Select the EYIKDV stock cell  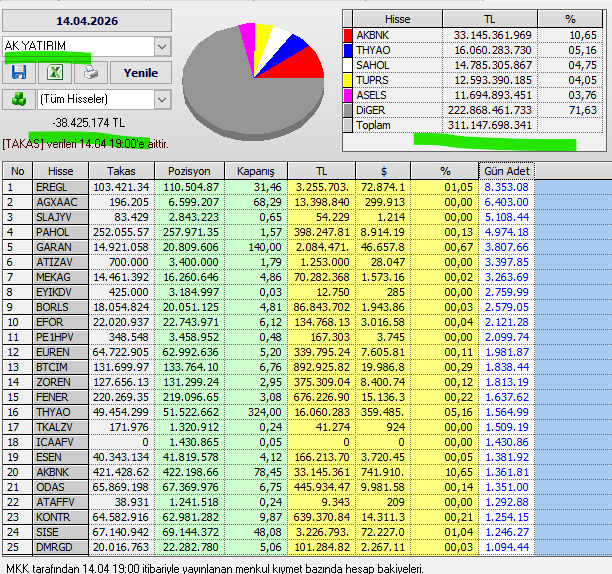[60, 292]
